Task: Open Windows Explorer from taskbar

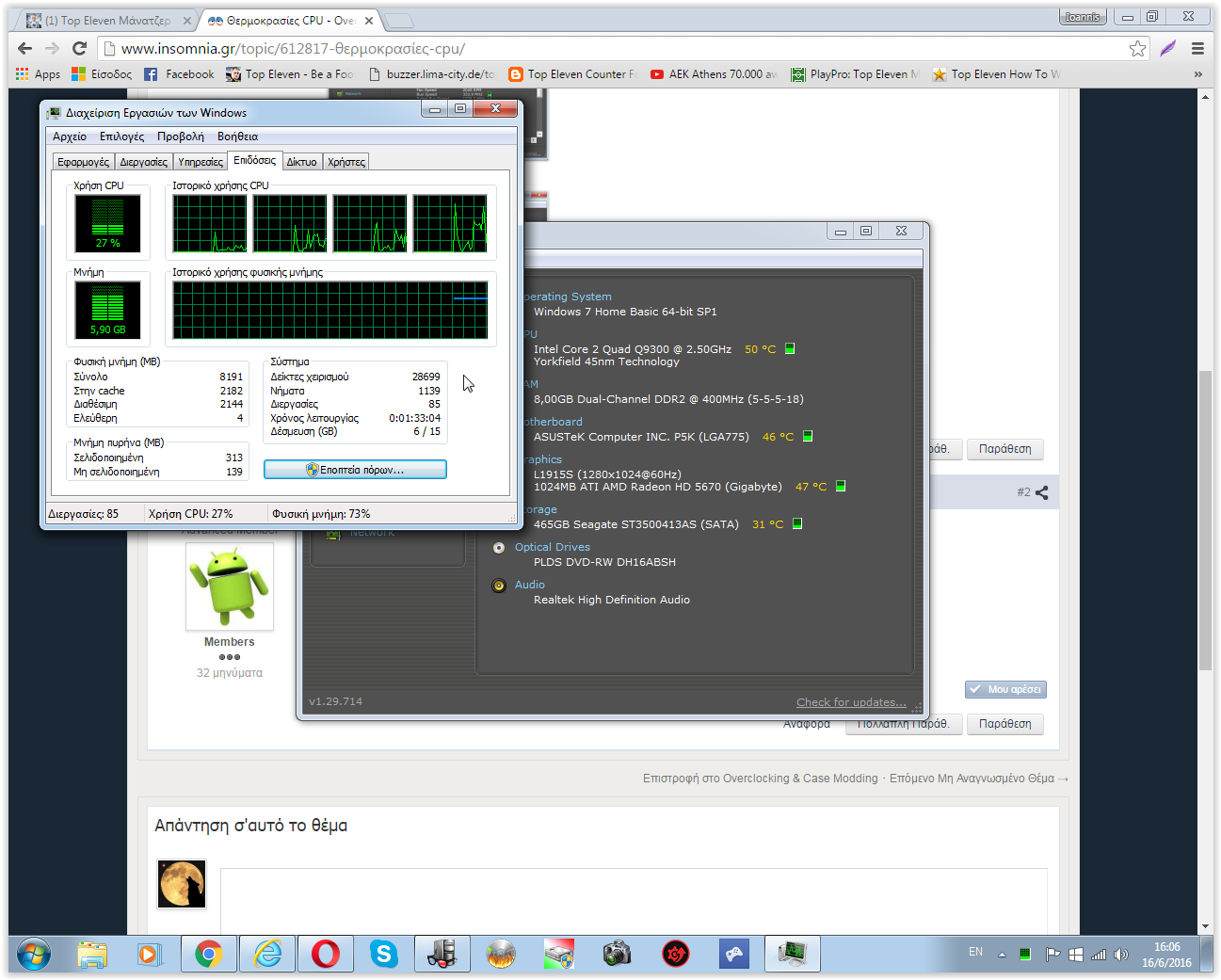Action: tap(92, 954)
